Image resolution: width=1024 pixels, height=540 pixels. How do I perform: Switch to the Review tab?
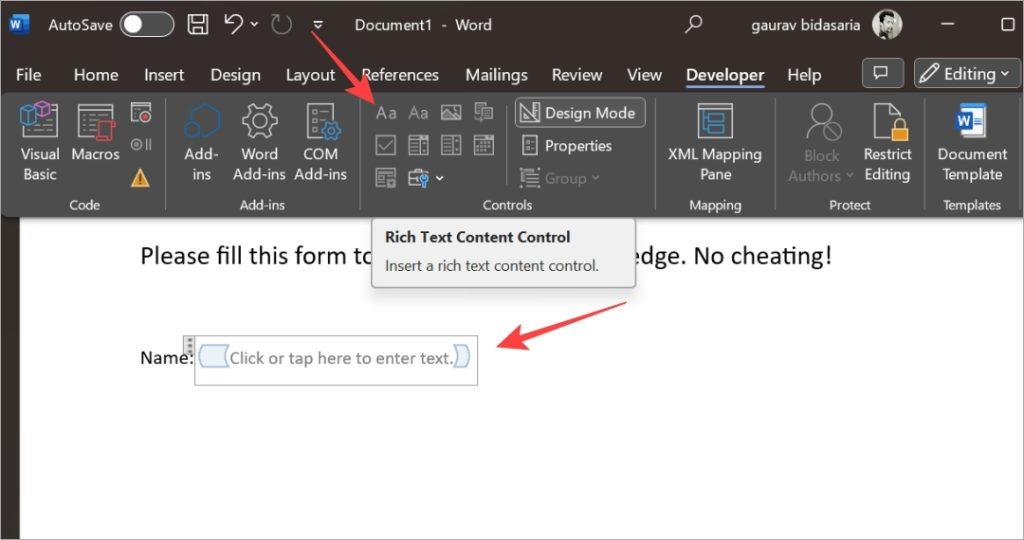577,75
